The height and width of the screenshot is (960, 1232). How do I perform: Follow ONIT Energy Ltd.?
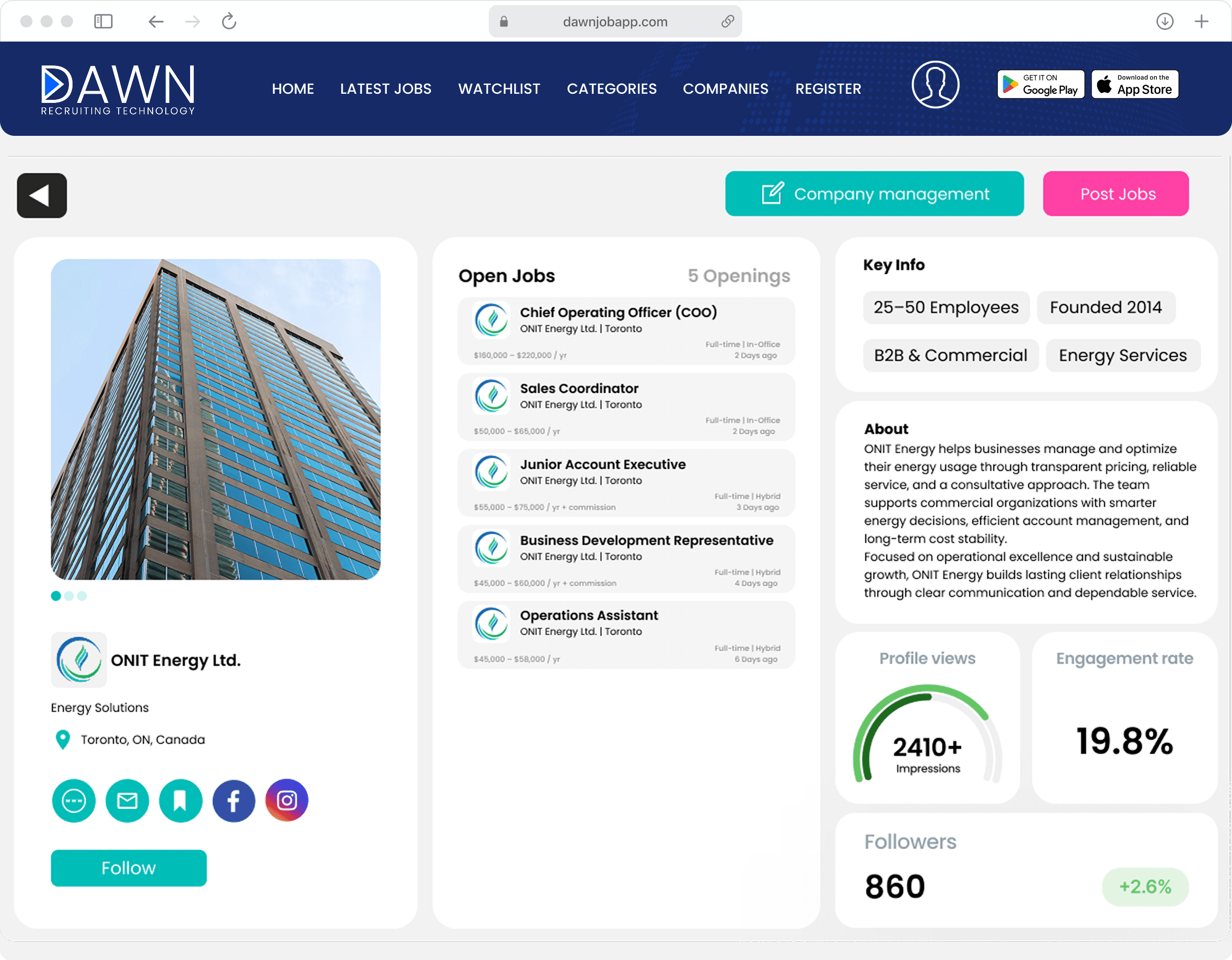(x=129, y=868)
